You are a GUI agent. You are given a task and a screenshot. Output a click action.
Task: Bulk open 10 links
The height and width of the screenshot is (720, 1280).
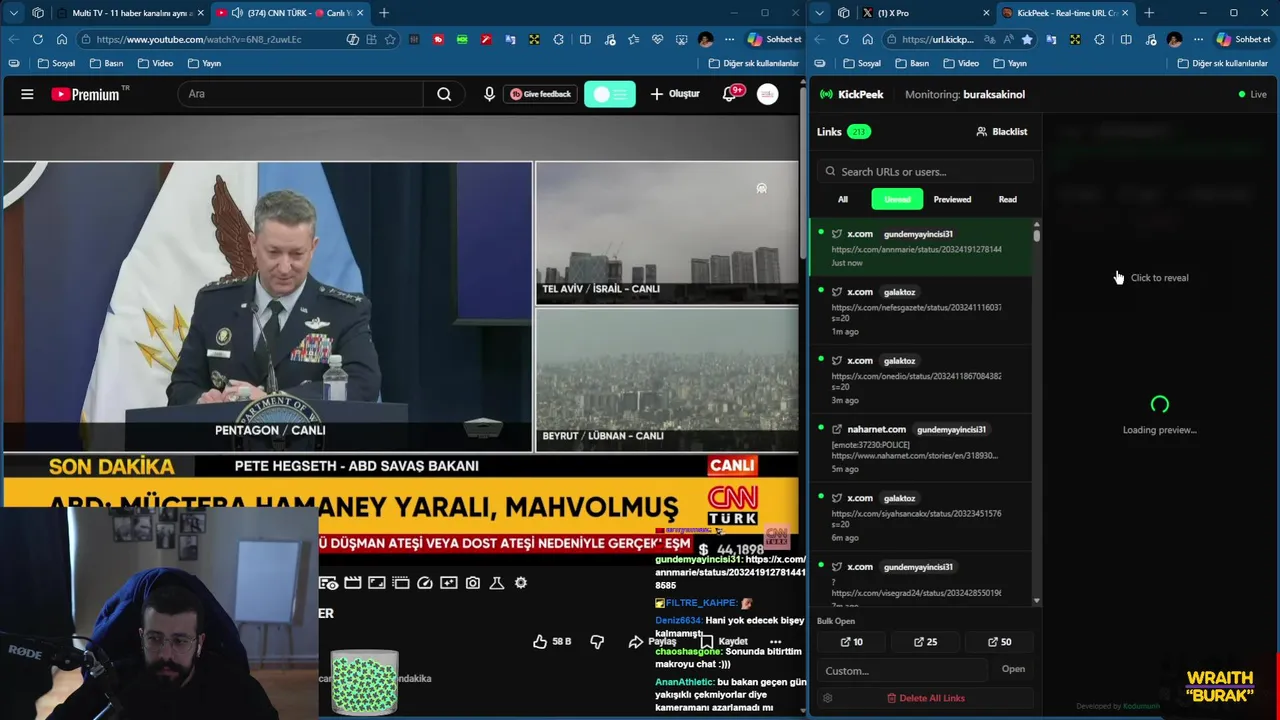[x=851, y=642]
